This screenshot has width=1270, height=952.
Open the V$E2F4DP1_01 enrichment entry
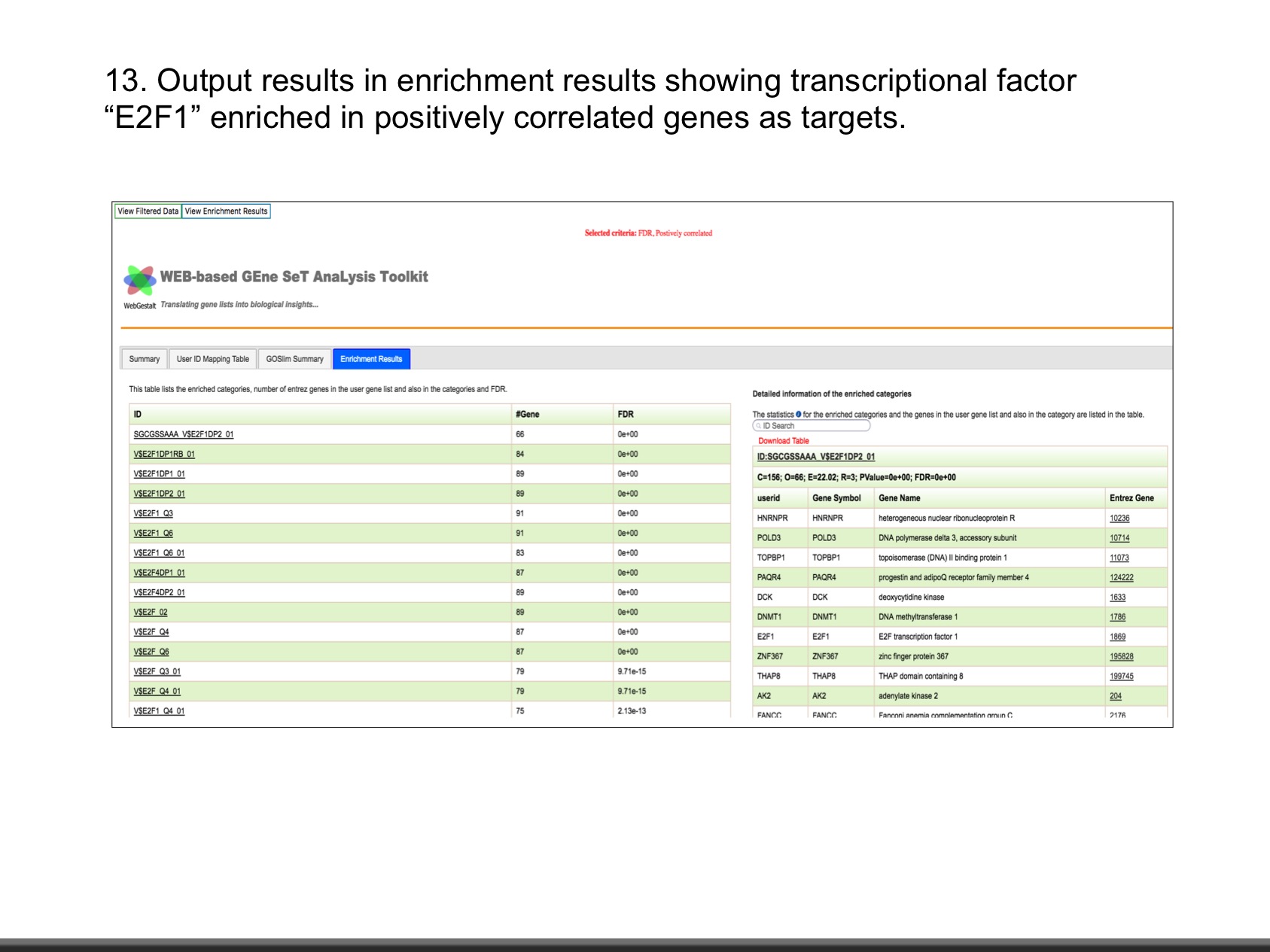pyautogui.click(x=159, y=573)
